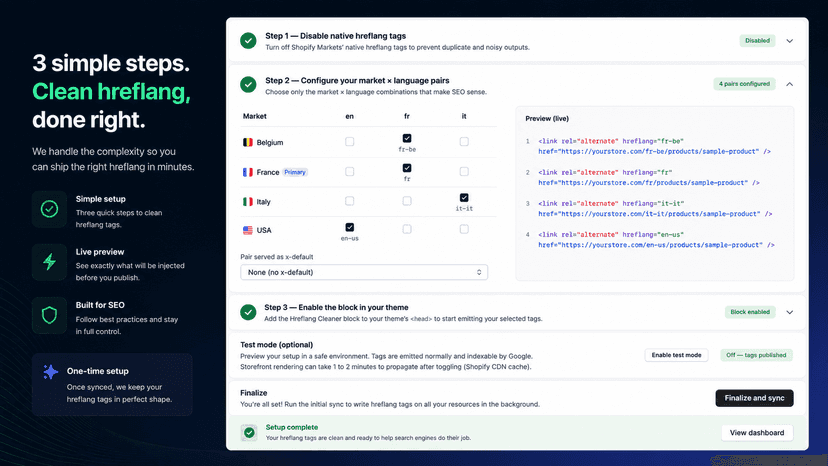This screenshot has width=828, height=466.
Task: Check the Italy fr checkbox
Action: (407, 201)
